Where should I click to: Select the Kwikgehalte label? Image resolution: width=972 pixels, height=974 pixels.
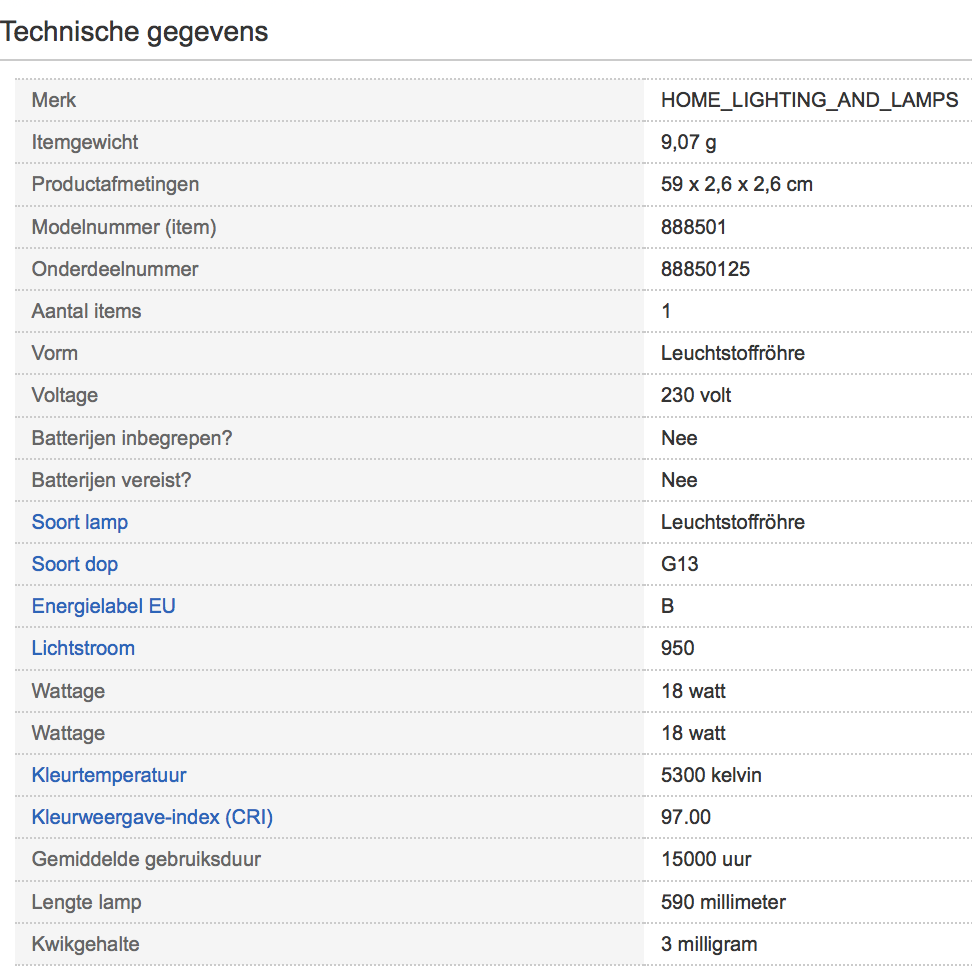point(85,944)
